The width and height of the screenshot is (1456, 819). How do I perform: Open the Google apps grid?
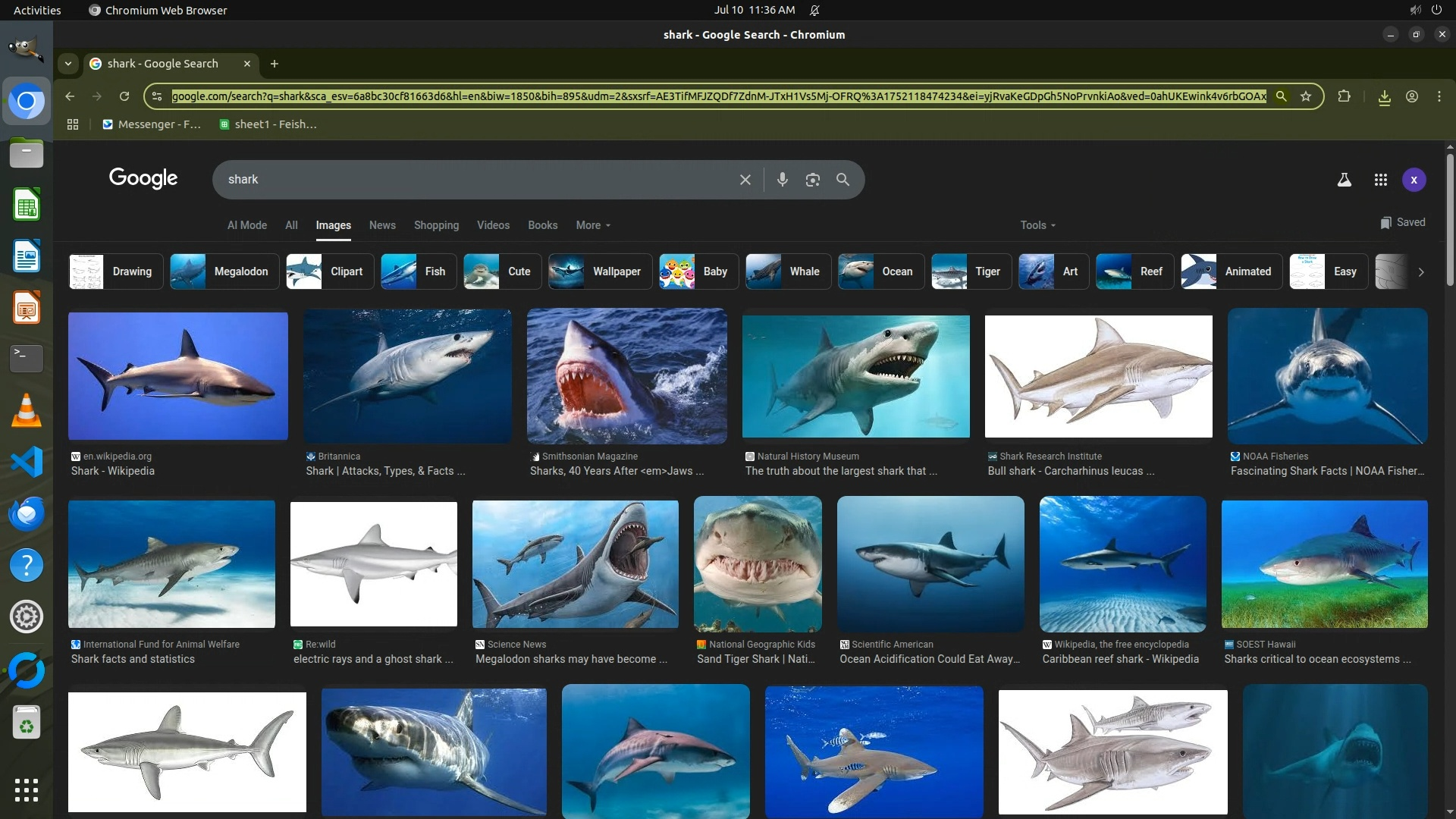pyautogui.click(x=1380, y=180)
